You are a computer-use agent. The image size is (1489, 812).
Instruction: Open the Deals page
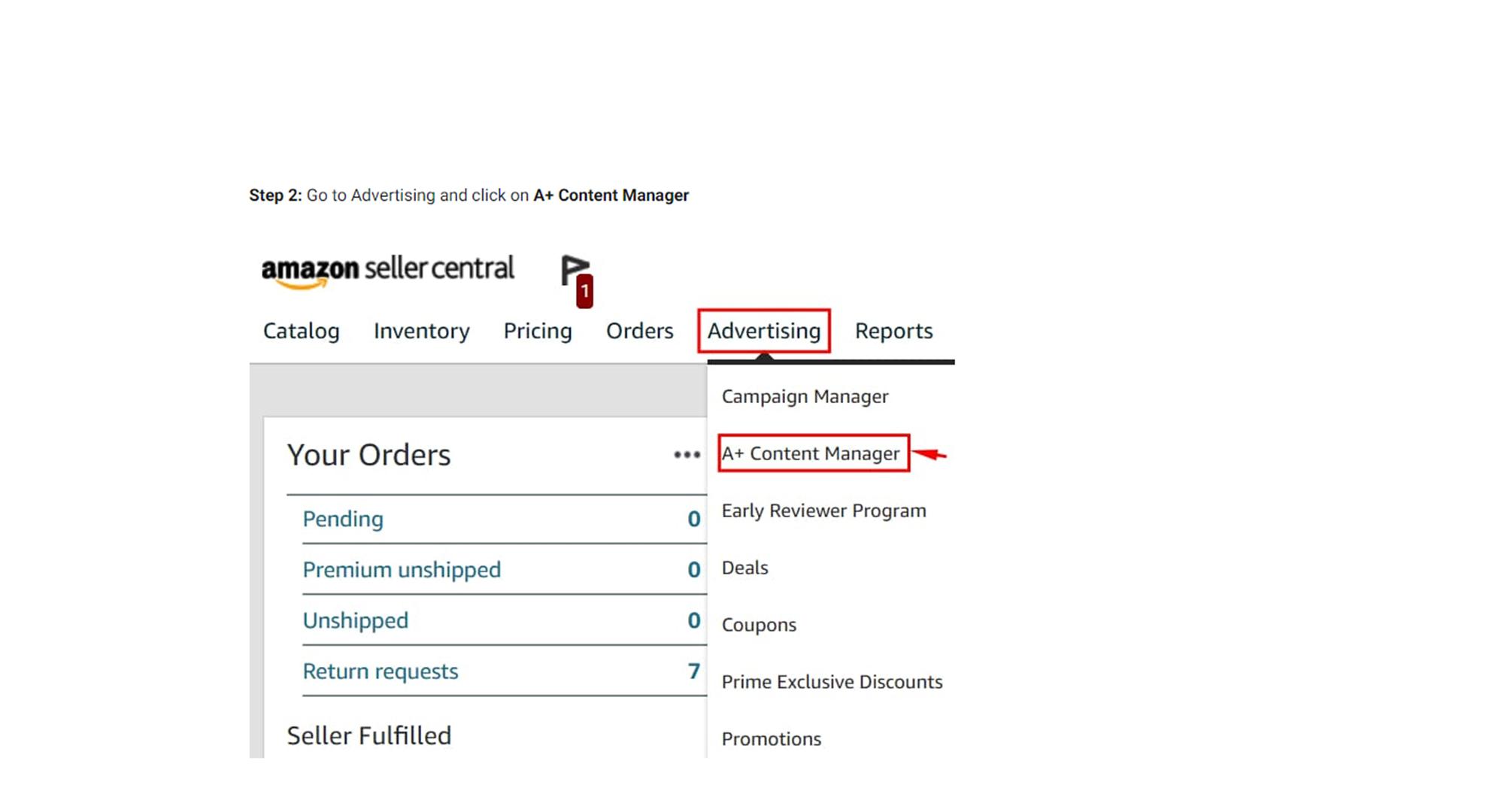click(744, 568)
